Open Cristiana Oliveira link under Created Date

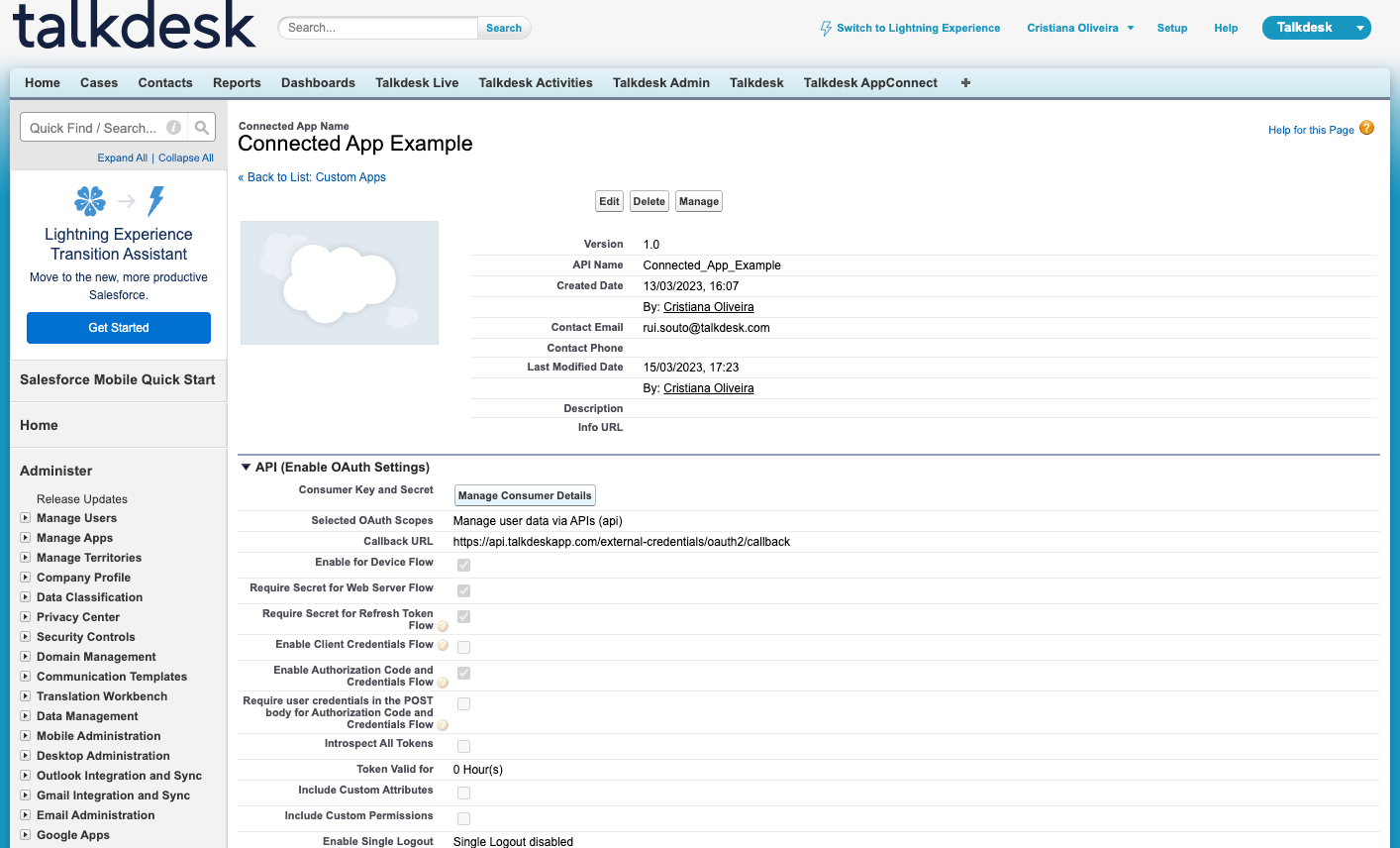pyautogui.click(x=709, y=307)
